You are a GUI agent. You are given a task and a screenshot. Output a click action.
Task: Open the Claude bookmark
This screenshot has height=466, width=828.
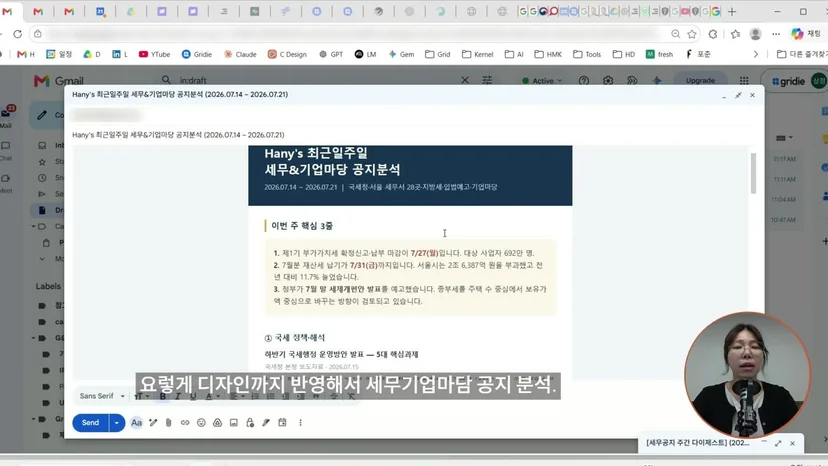(x=240, y=54)
